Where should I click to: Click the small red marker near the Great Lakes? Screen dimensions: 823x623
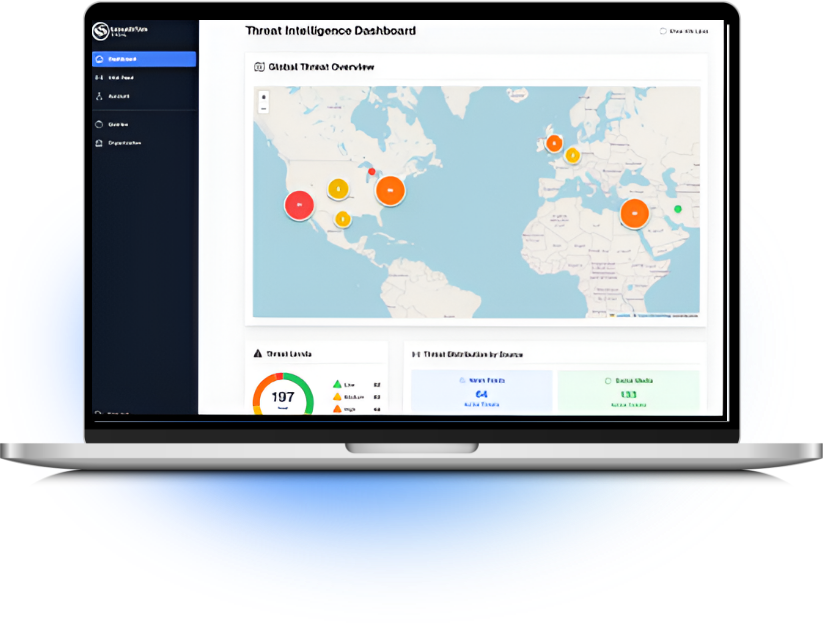[372, 172]
